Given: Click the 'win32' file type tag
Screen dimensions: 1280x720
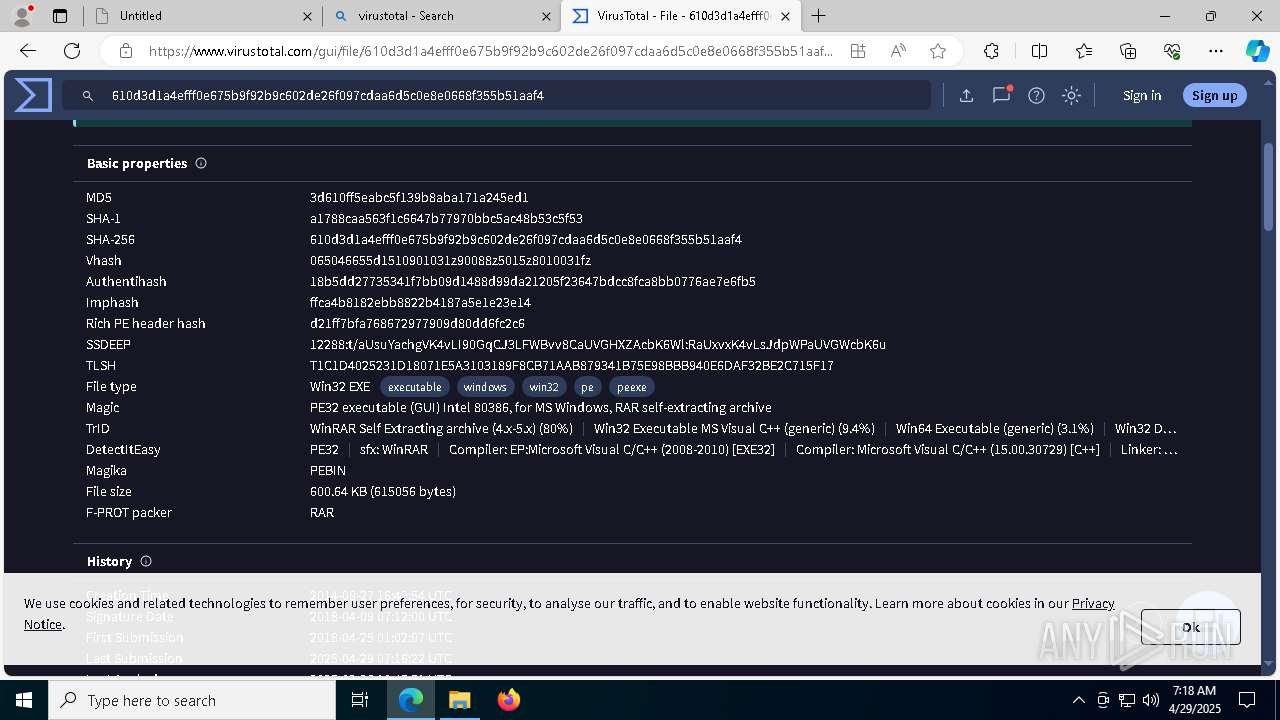Looking at the screenshot, I should [x=544, y=387].
